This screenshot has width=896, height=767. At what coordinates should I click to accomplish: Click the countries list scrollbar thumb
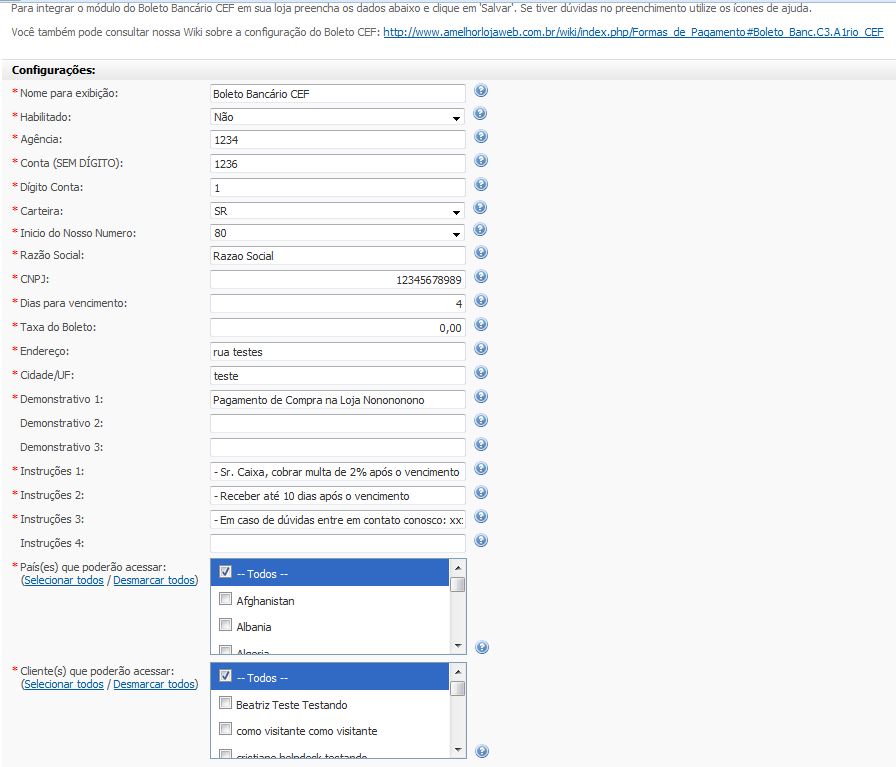tap(458, 585)
